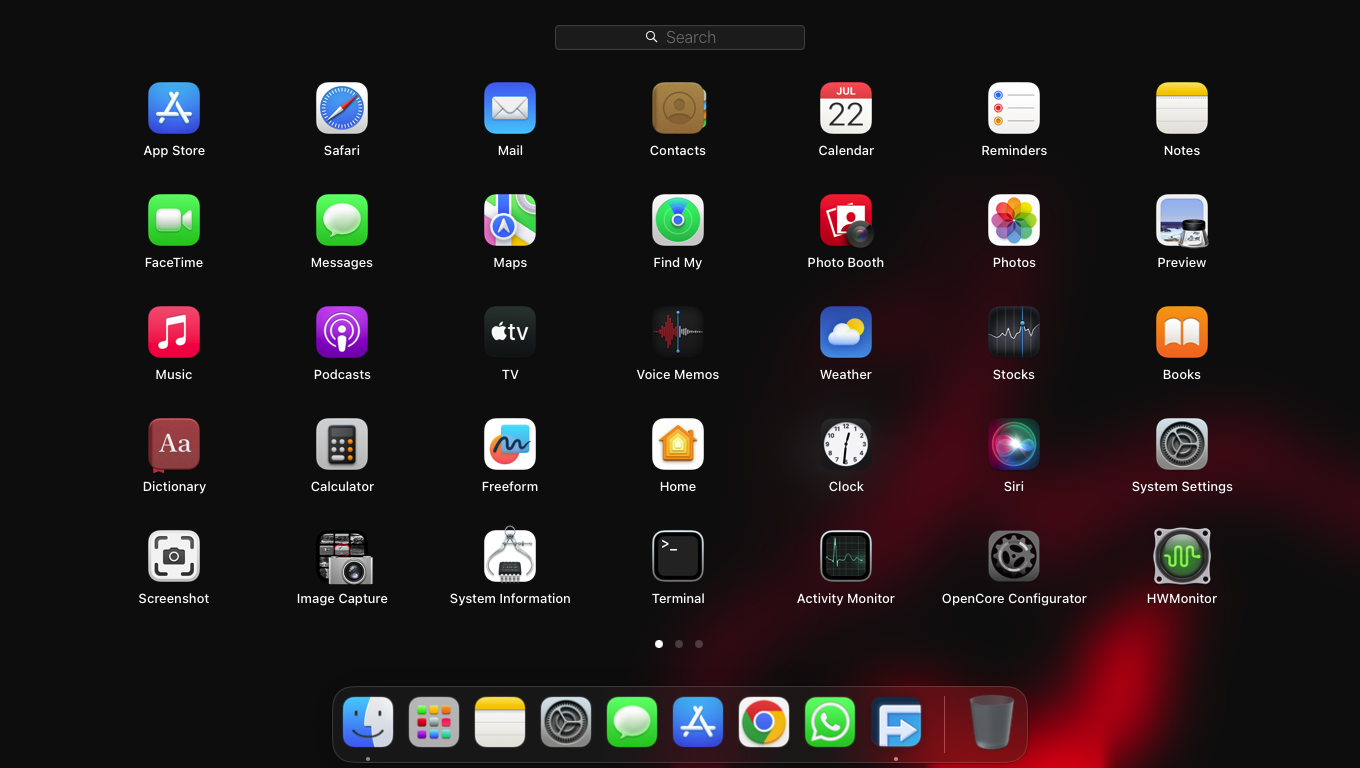
Task: Open the Calendar app
Action: coord(846,108)
